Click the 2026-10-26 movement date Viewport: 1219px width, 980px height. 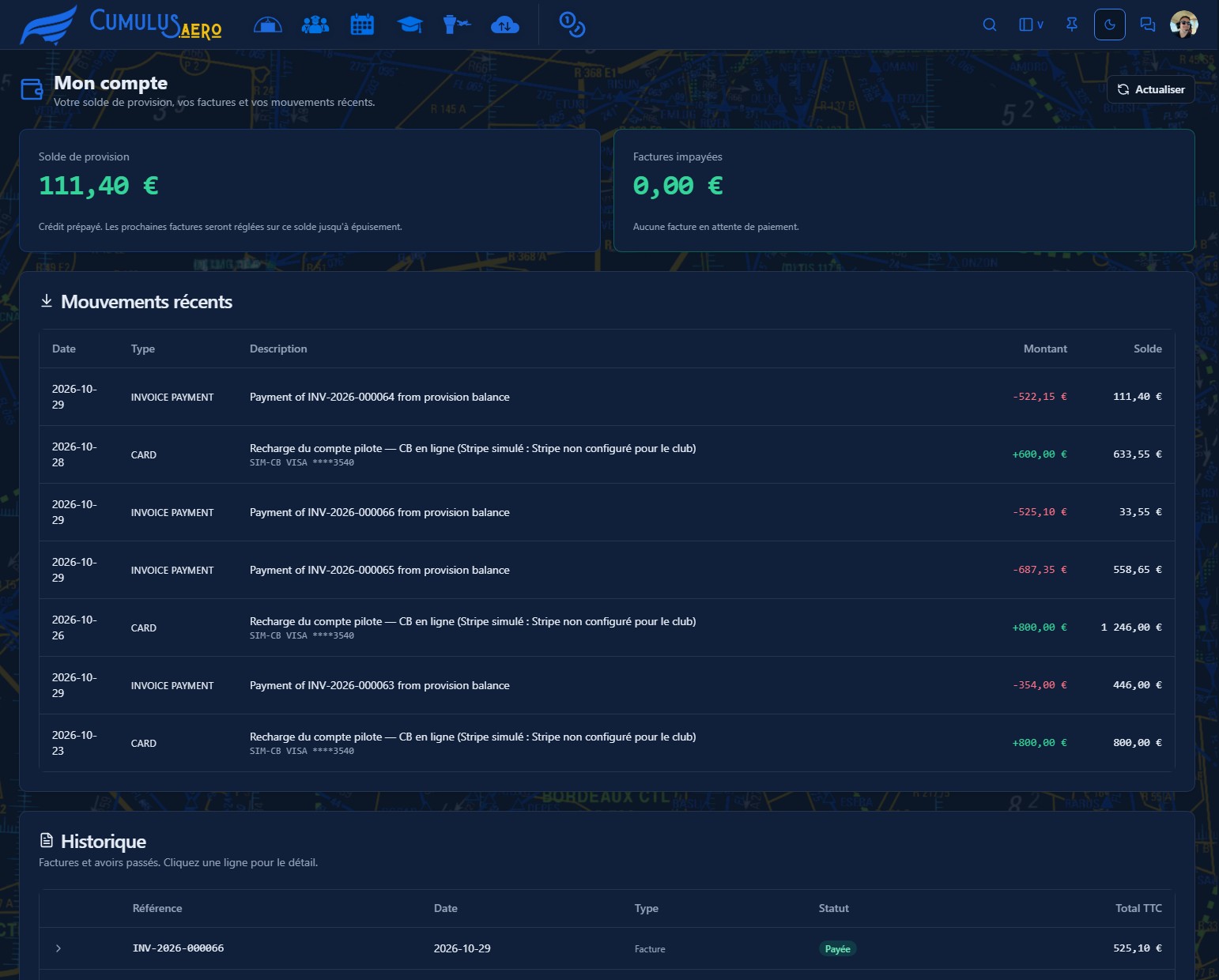[x=74, y=628]
